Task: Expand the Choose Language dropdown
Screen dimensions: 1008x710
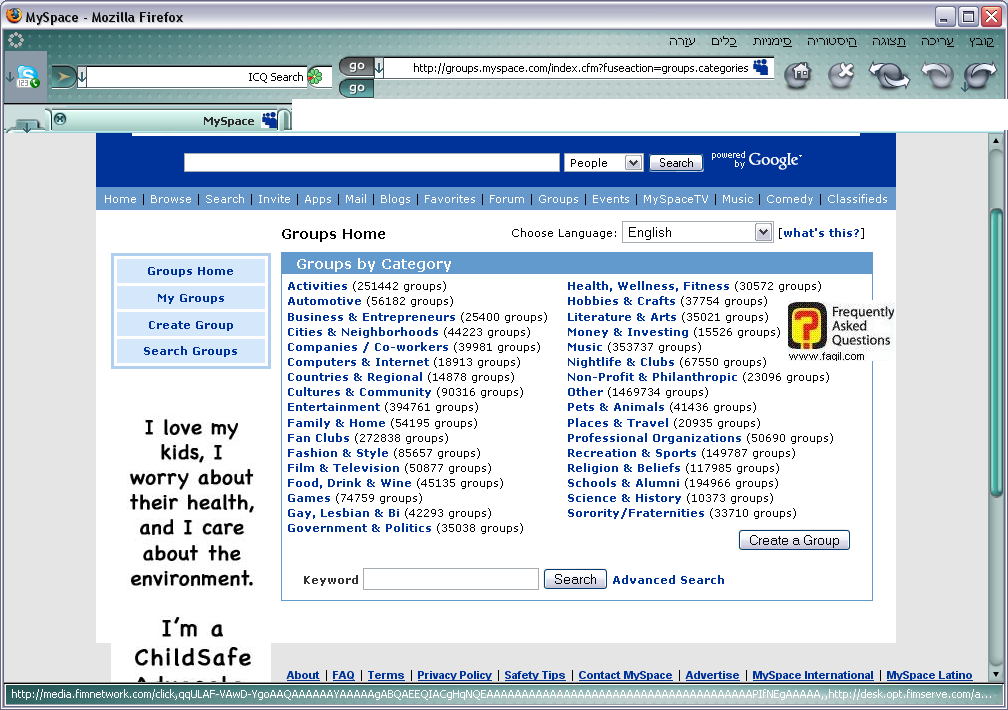Action: click(x=763, y=233)
